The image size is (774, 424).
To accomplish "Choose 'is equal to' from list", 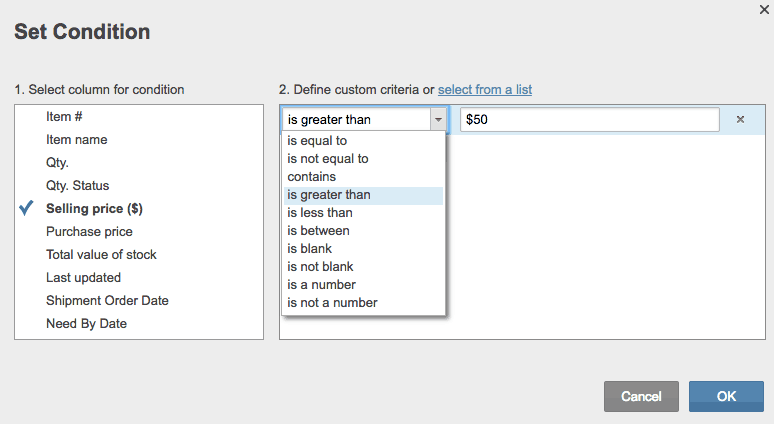I will coord(317,141).
